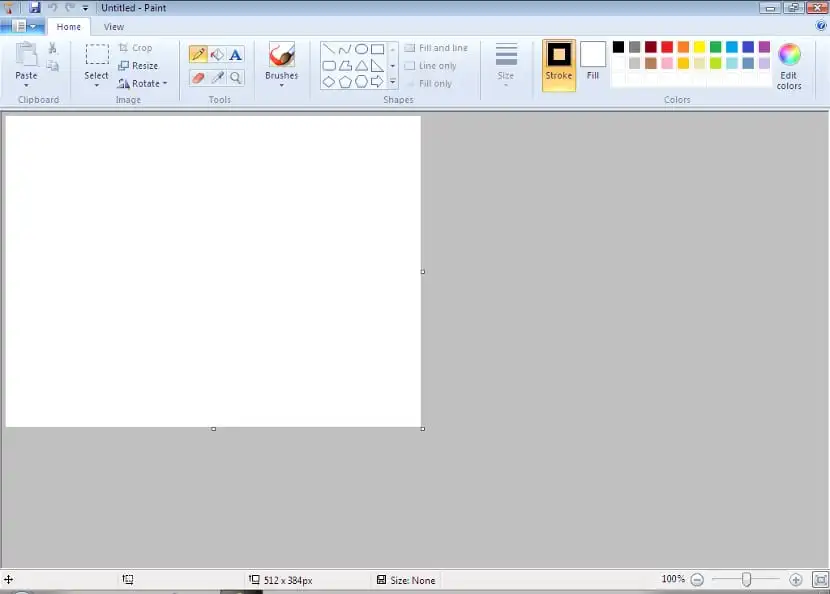Open the Help question mark icon
The width and height of the screenshot is (830, 594).
tap(821, 25)
